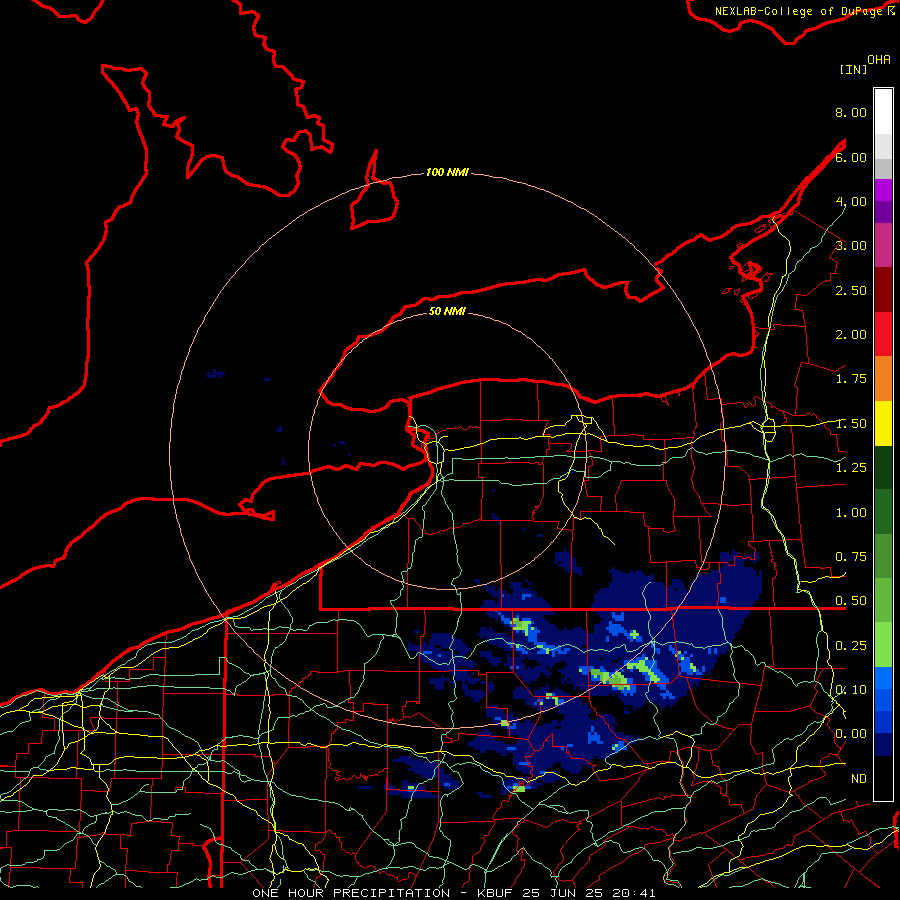Click the 8.00 legend value
900x900 pixels.
pos(851,112)
